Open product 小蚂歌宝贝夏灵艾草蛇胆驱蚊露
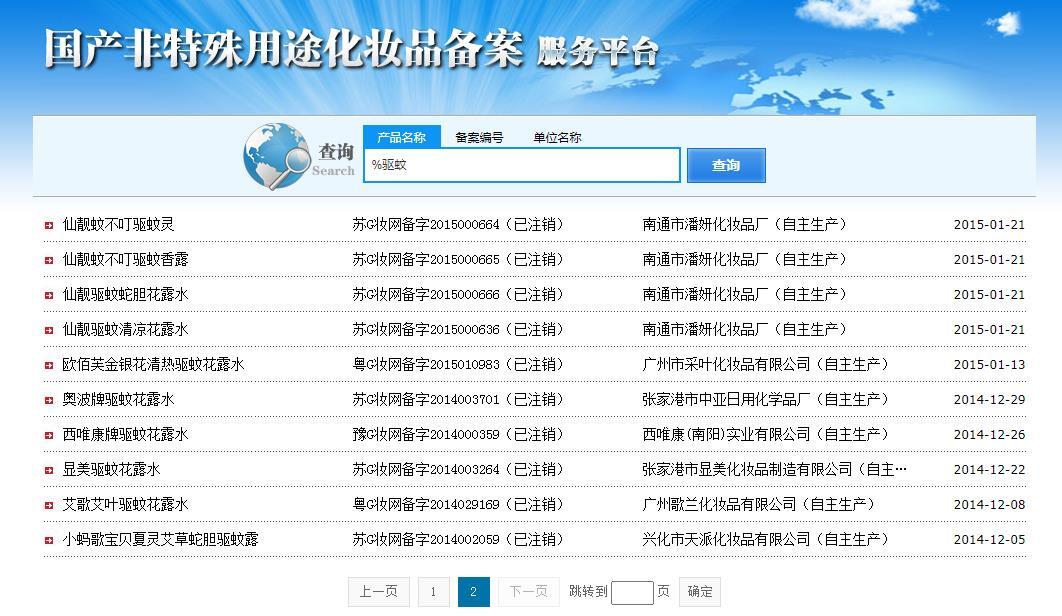This screenshot has height=616, width=1062. [x=161, y=540]
